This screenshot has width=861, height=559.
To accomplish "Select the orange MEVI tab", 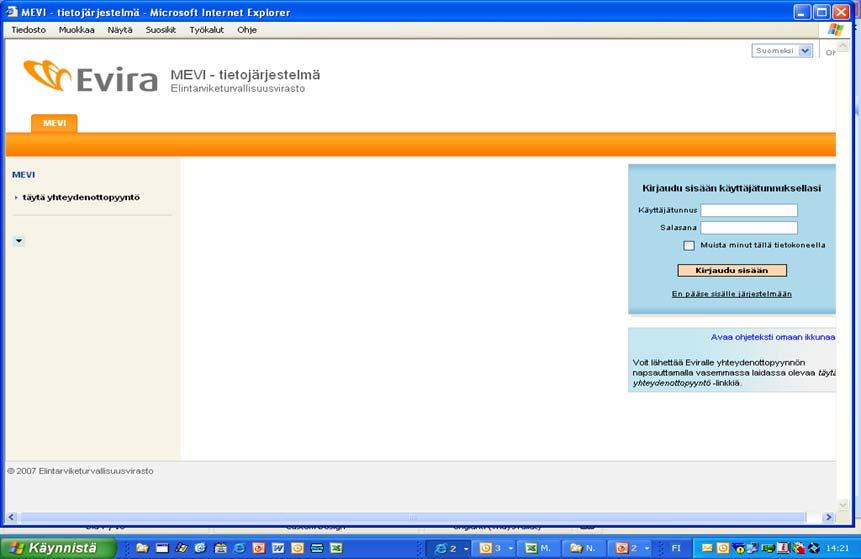I will pos(54,123).
